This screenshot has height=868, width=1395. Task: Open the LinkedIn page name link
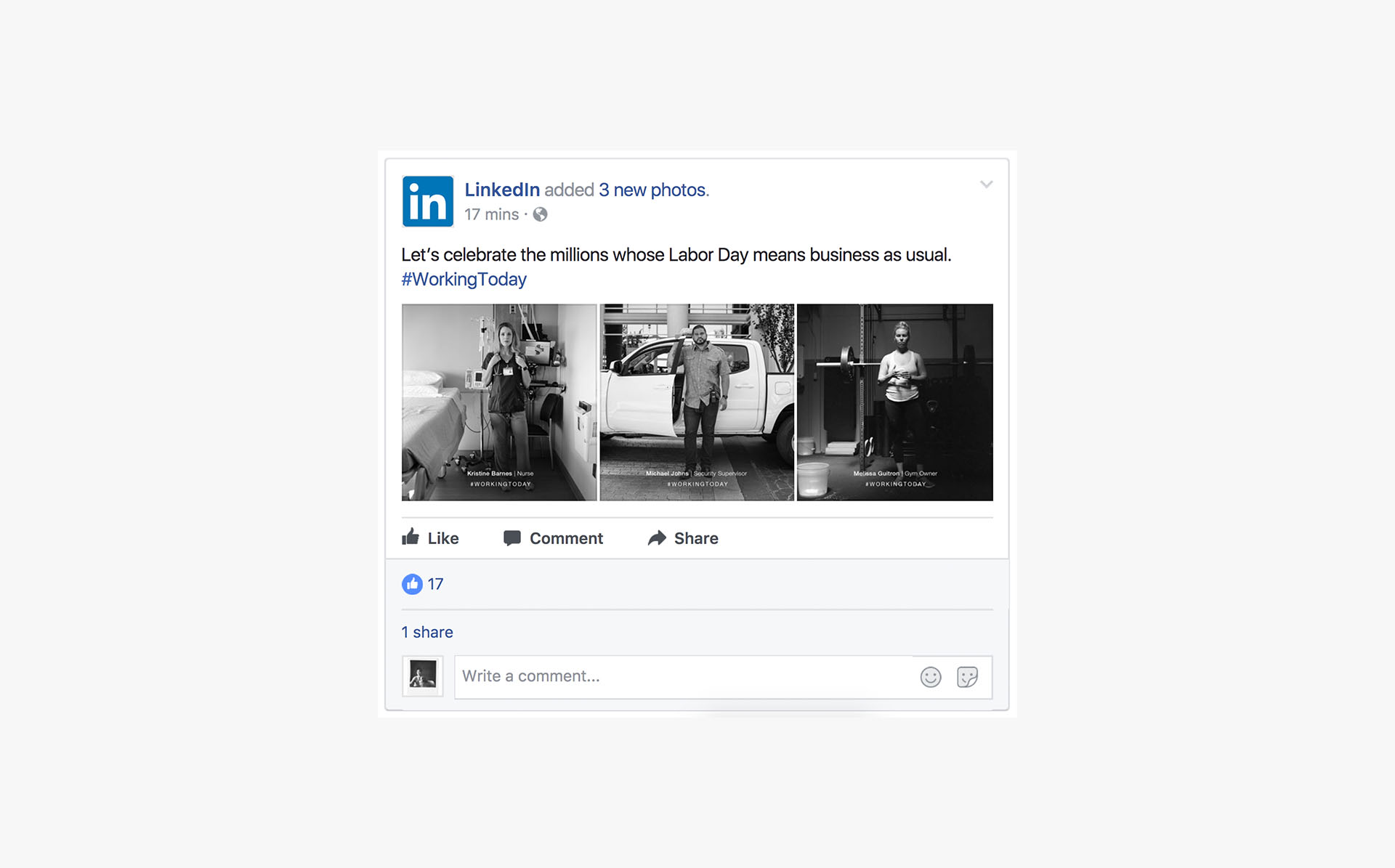tap(502, 190)
